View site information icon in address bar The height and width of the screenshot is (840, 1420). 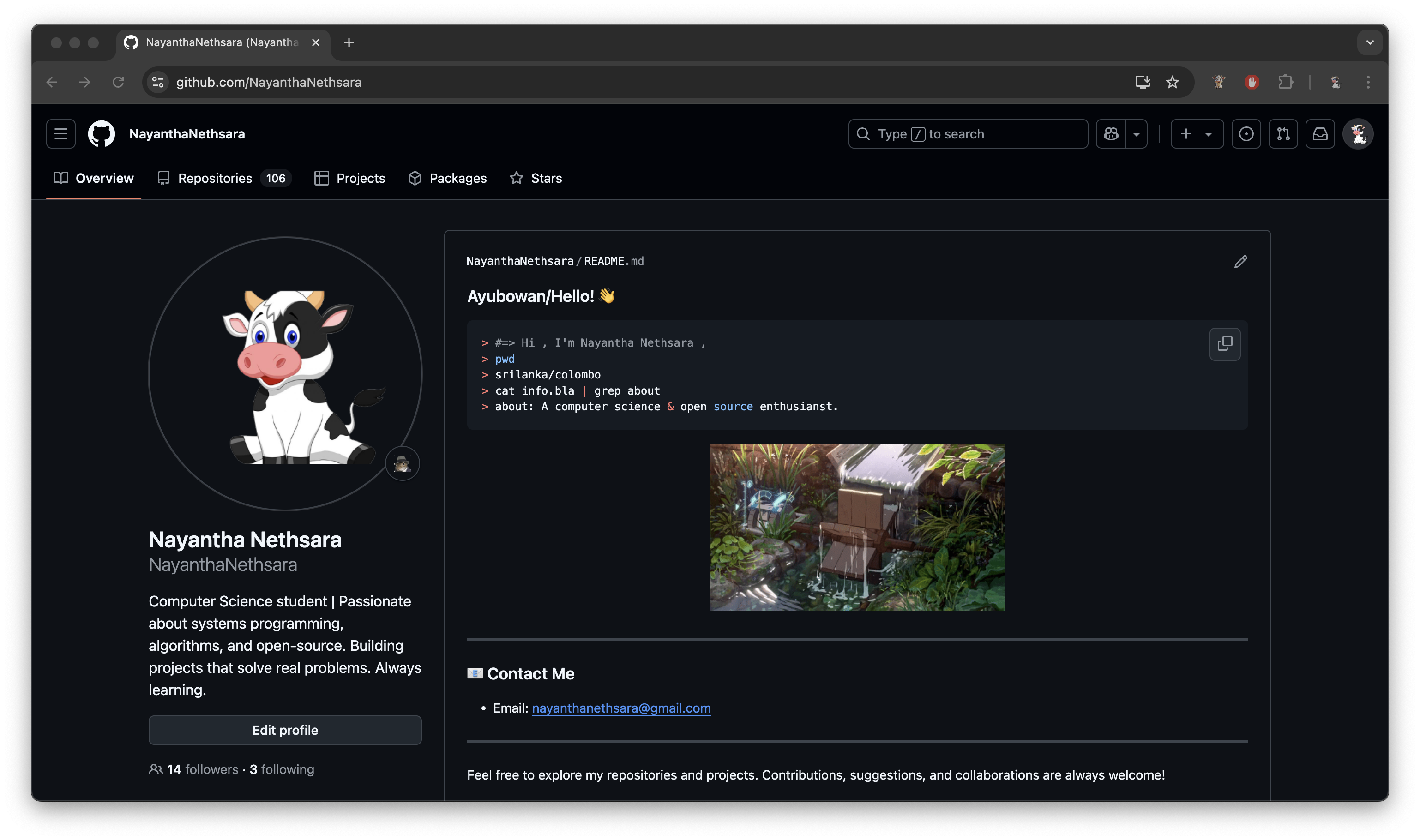157,82
